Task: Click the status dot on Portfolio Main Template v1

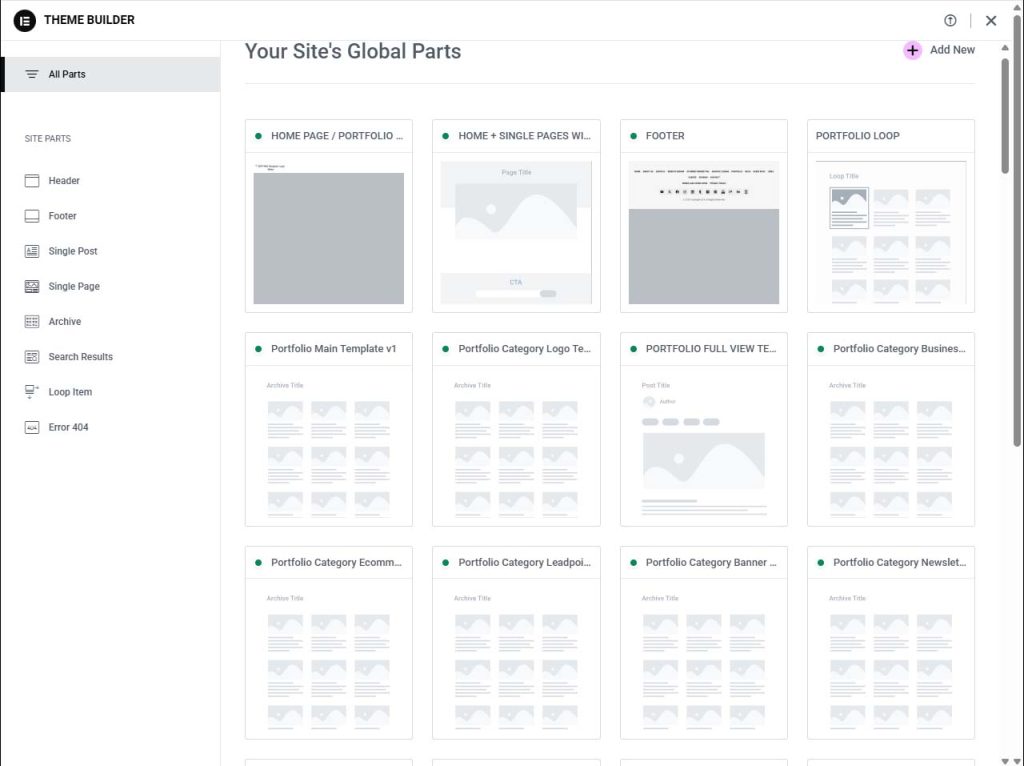Action: 259,348
